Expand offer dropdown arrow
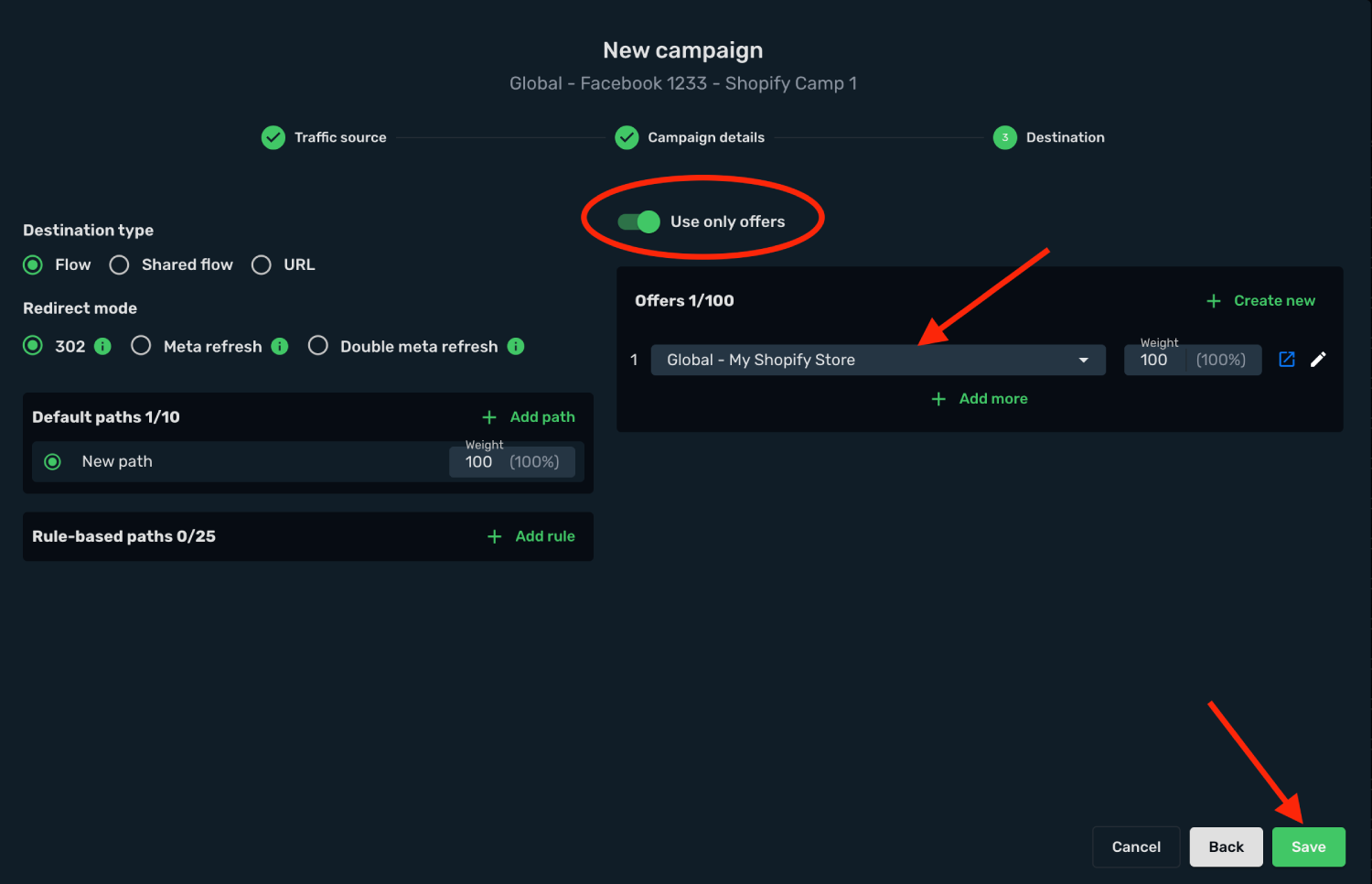The width and height of the screenshot is (1372, 884). coord(1084,360)
